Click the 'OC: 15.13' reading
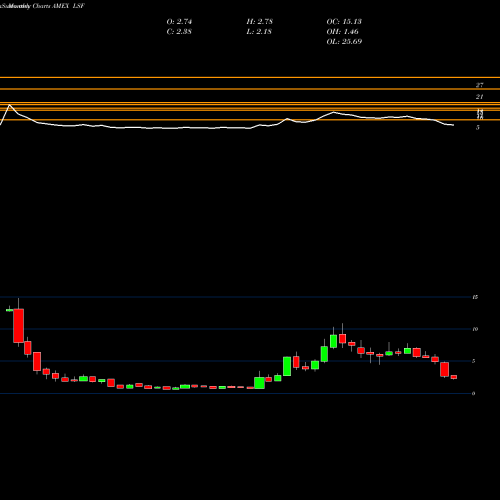The height and width of the screenshot is (500, 500). 344,21
